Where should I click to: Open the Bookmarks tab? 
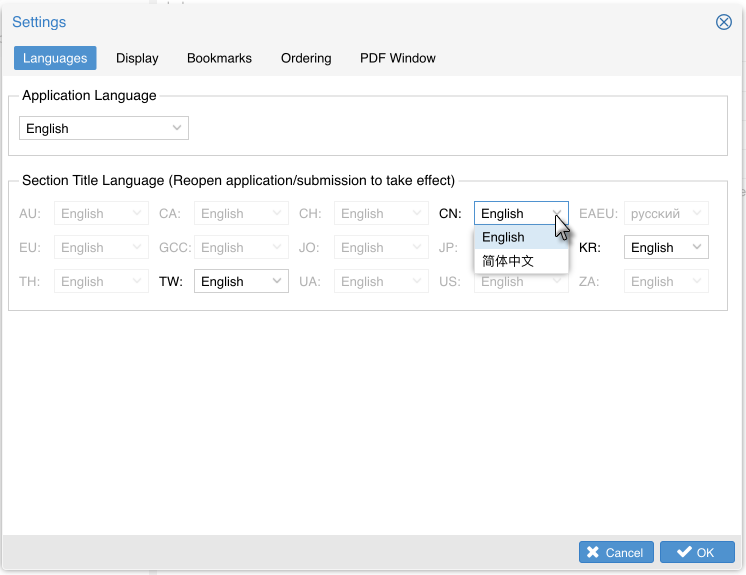click(219, 58)
